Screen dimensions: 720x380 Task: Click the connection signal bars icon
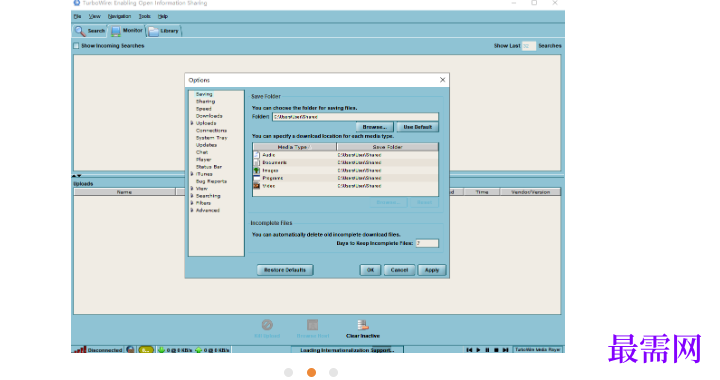pyautogui.click(x=80, y=350)
